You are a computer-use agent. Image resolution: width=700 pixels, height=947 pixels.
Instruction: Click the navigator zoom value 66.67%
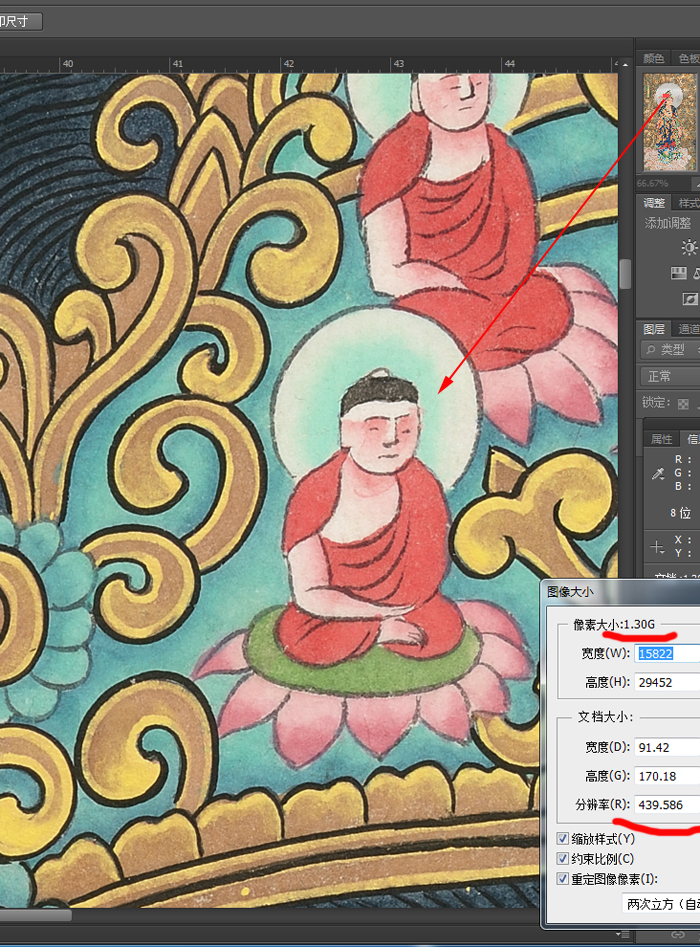(x=652, y=183)
